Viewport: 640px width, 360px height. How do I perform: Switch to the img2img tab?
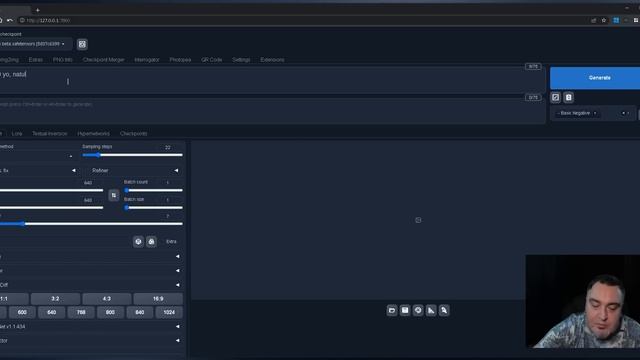click(9, 60)
